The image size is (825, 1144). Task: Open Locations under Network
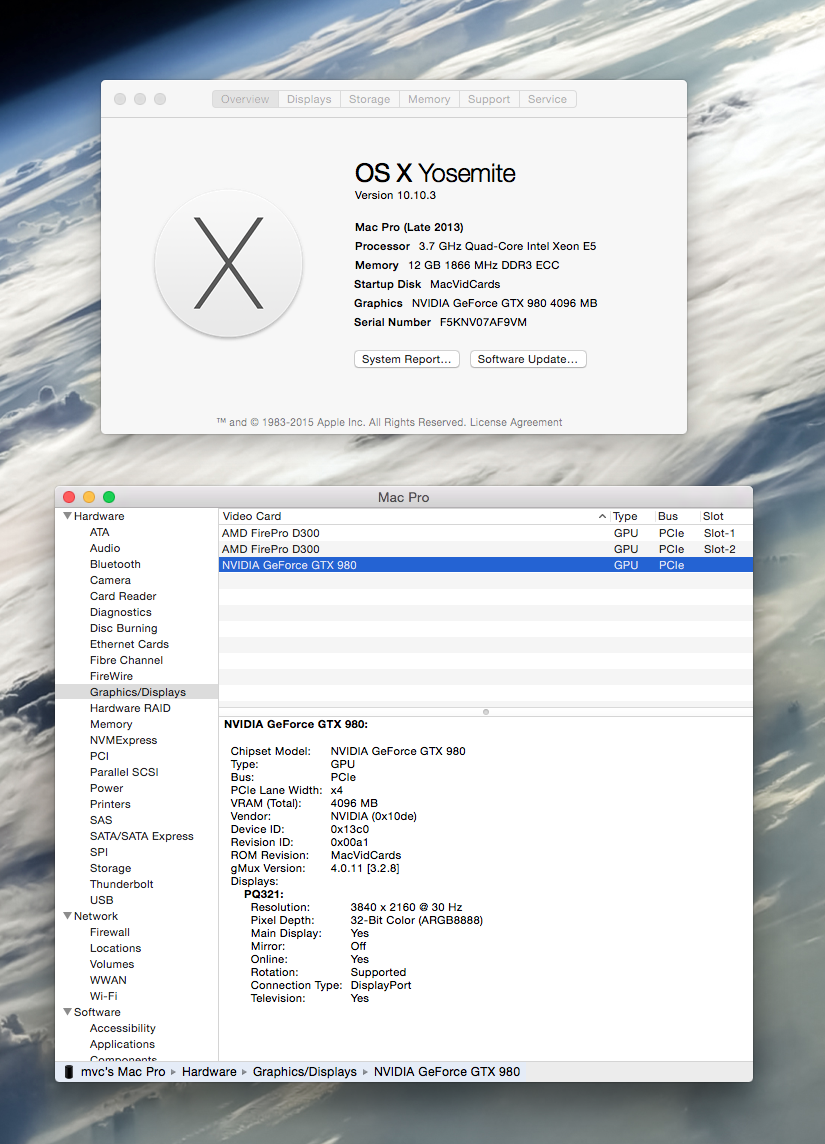click(115, 948)
